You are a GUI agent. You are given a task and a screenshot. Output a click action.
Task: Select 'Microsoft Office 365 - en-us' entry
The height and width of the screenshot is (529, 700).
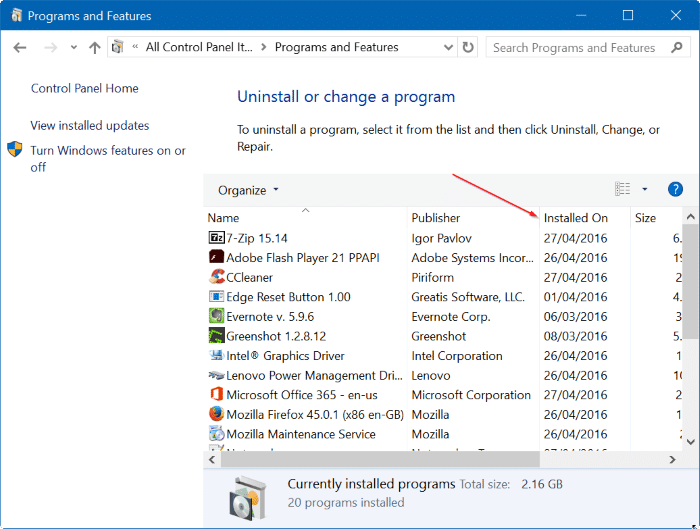[x=302, y=395]
